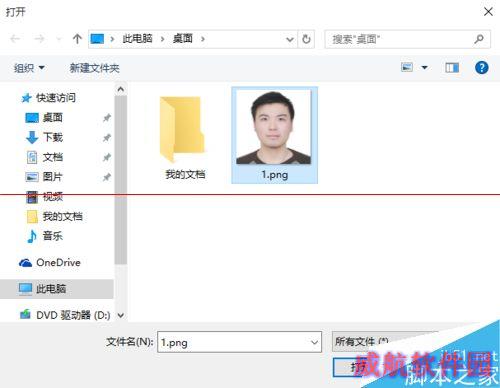Change view mode icon in toolbar

(x=407, y=67)
